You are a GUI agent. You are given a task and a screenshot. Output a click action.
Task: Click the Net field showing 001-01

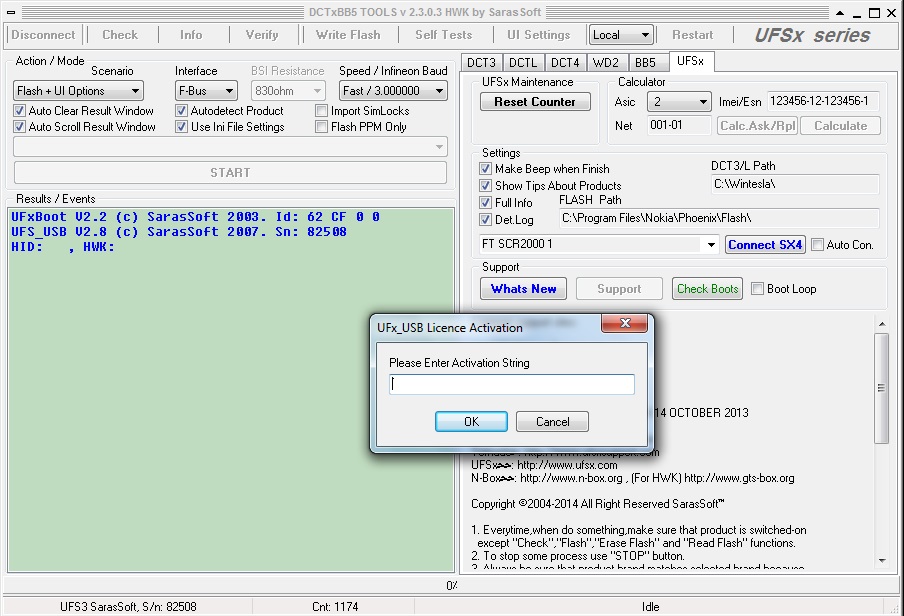(x=679, y=125)
